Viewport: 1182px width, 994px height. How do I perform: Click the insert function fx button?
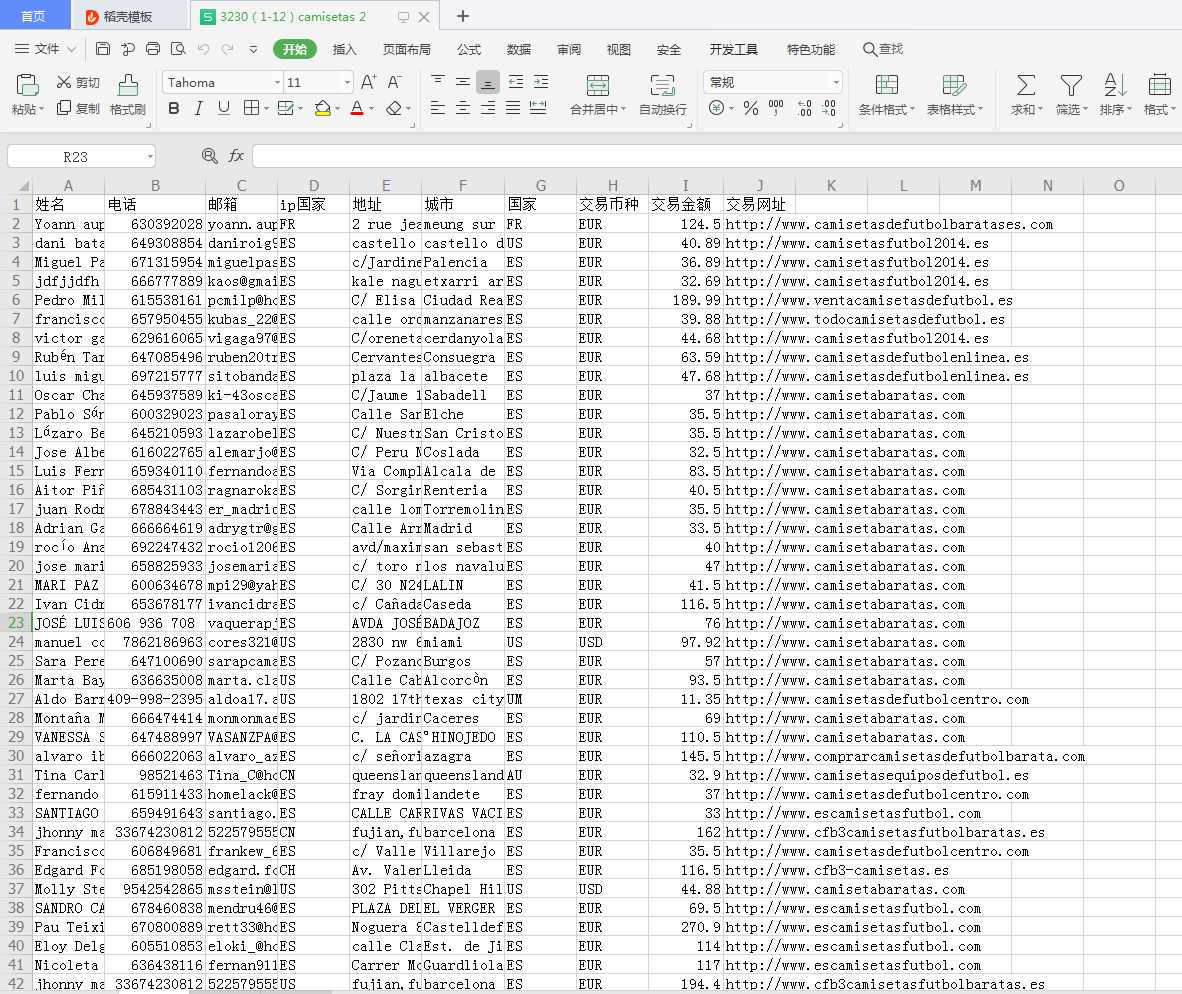point(236,156)
